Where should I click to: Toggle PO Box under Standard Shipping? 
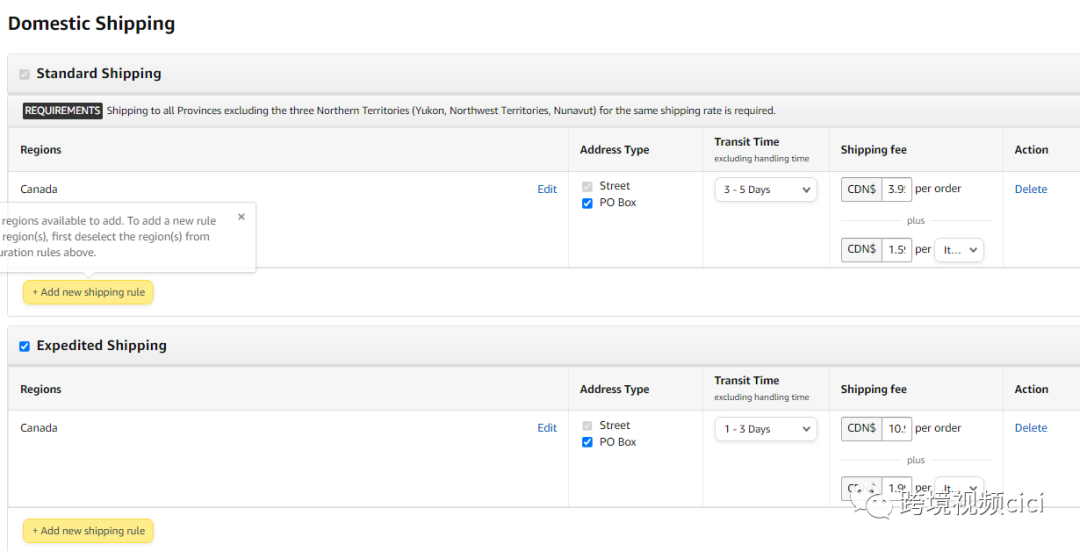[x=587, y=203]
